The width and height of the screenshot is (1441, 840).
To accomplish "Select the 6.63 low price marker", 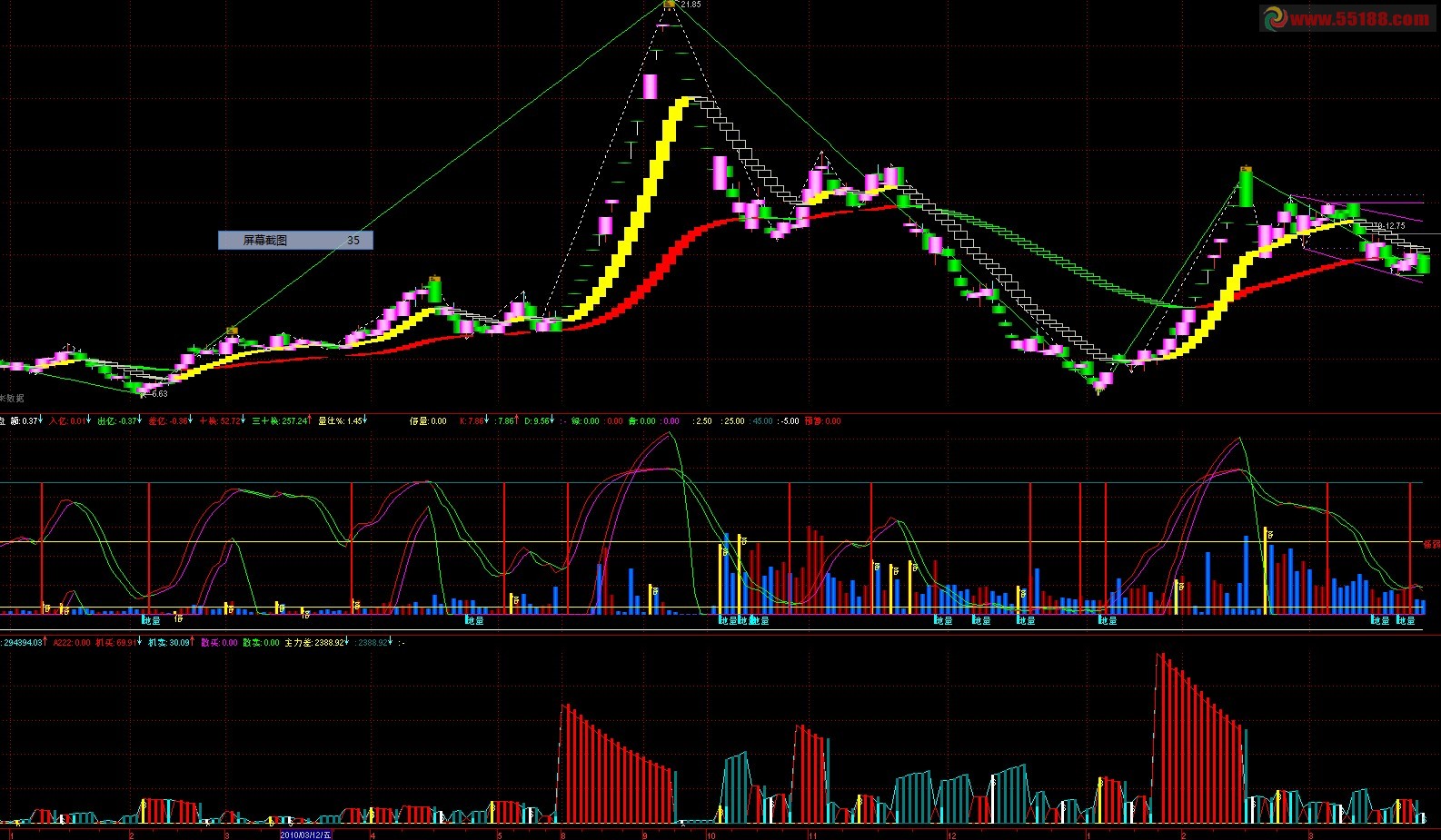I will click(158, 394).
